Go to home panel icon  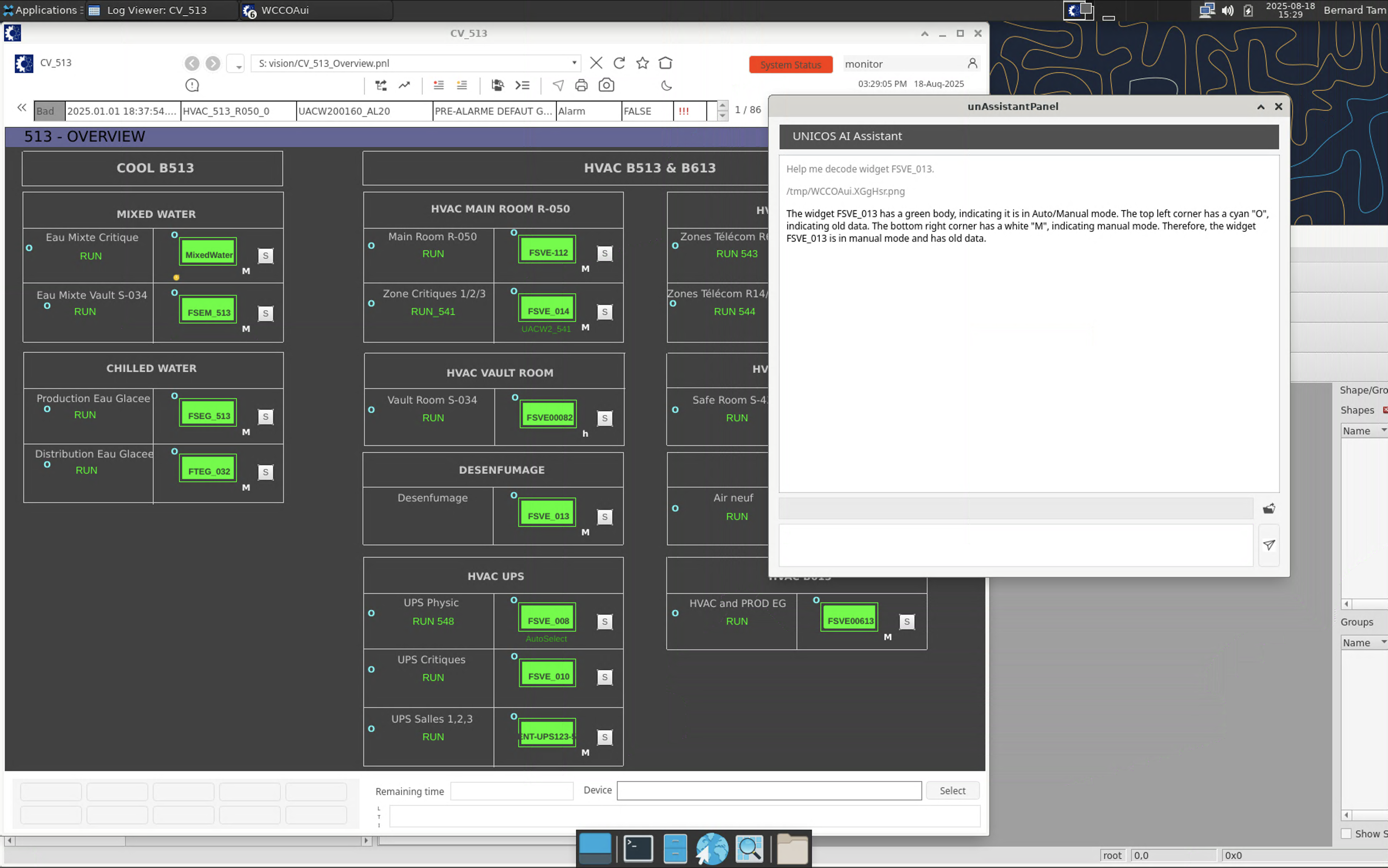click(665, 63)
